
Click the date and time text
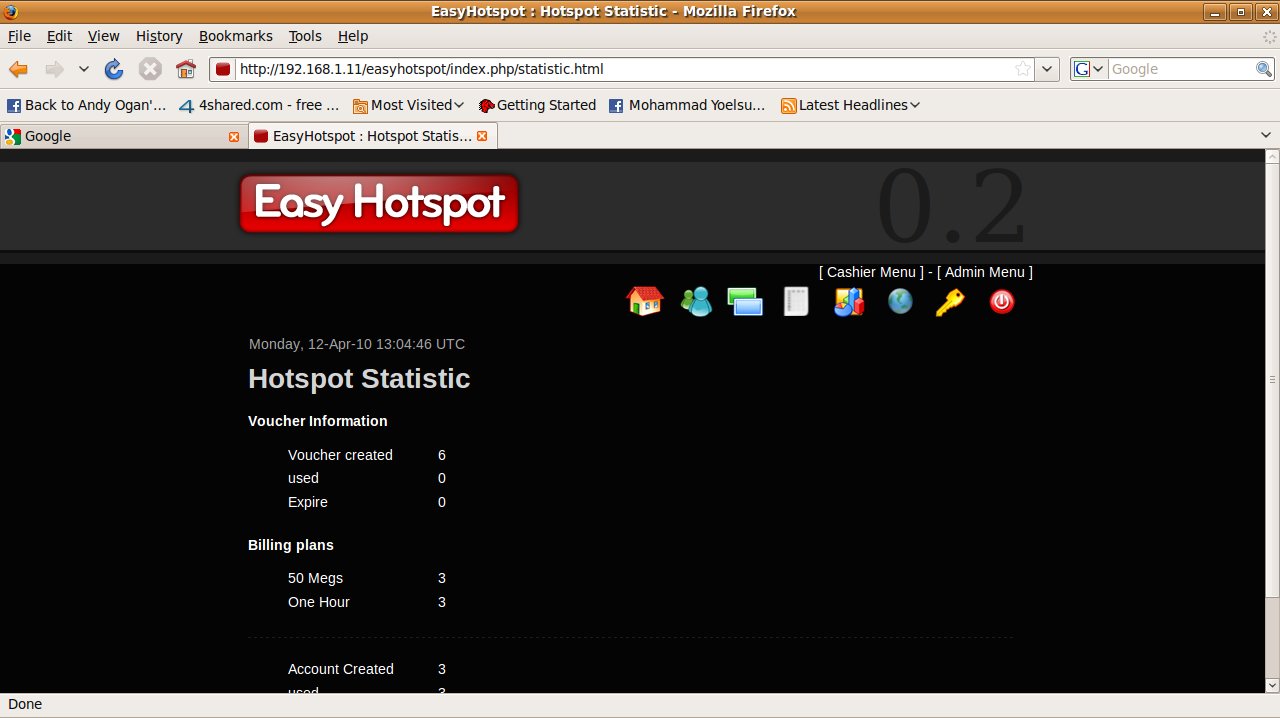(357, 344)
